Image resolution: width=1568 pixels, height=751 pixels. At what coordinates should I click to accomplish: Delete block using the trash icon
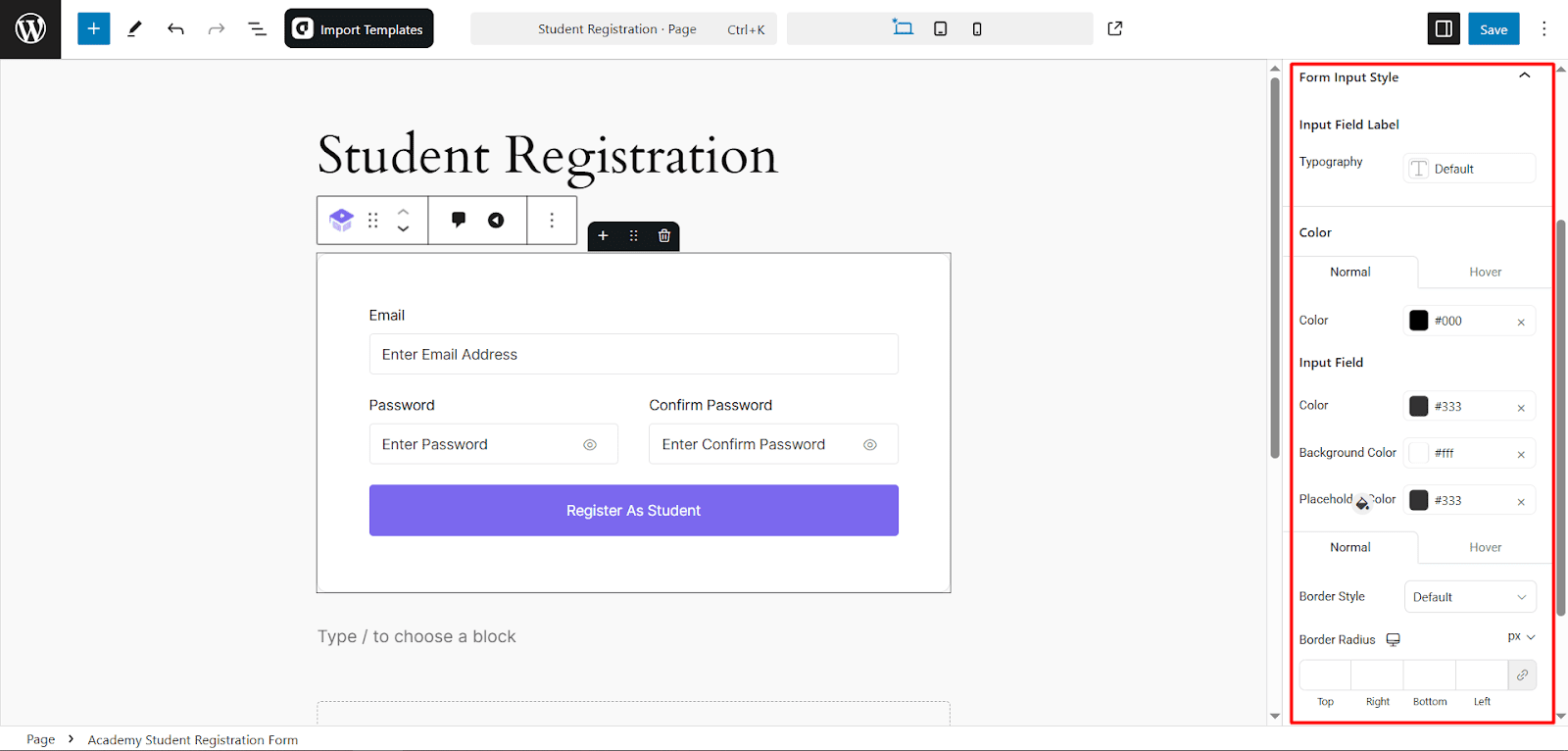[664, 236]
